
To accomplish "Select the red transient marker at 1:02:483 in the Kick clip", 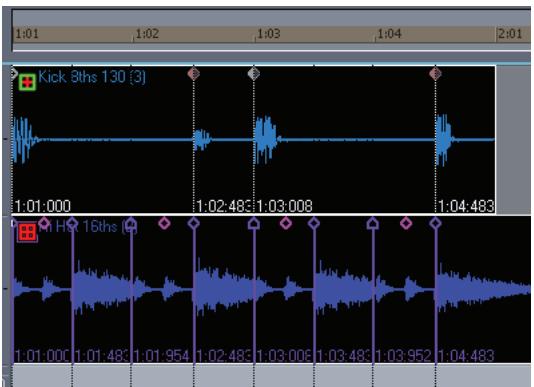I will pos(194,73).
